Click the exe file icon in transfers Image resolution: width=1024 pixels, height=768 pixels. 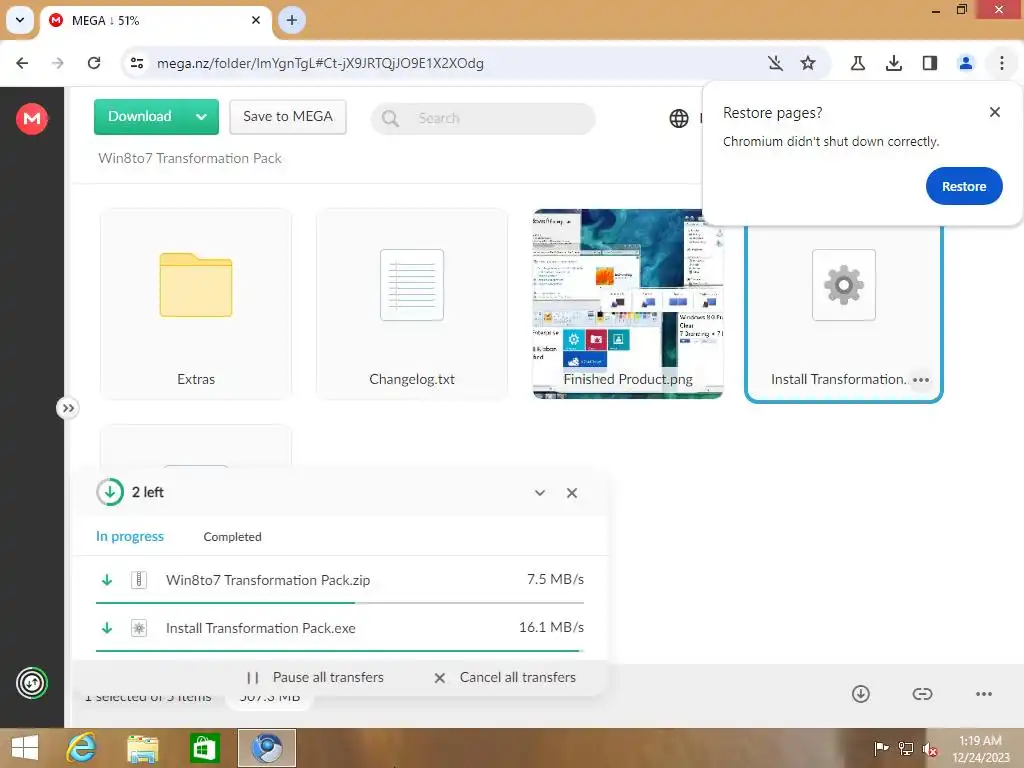tap(138, 628)
